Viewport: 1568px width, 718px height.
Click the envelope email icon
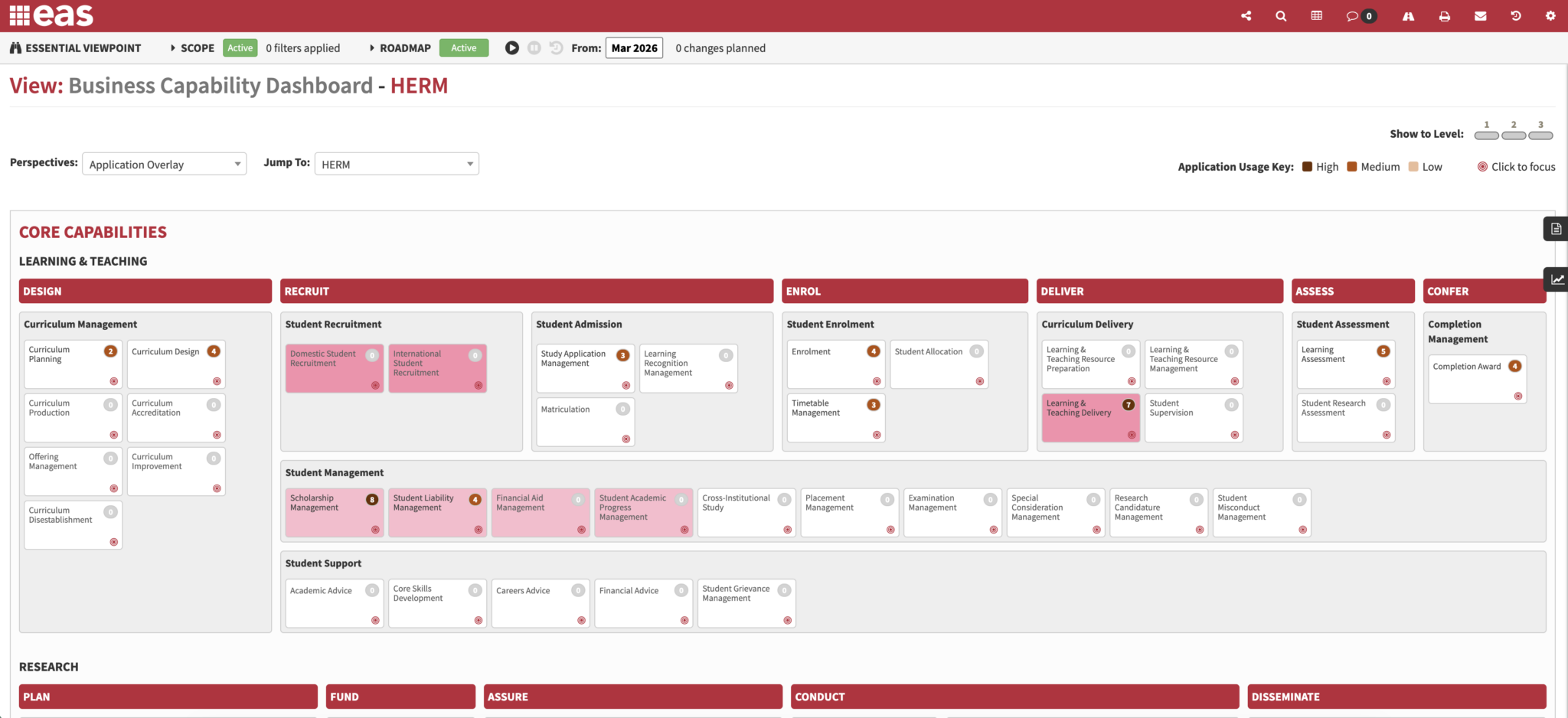point(1481,15)
